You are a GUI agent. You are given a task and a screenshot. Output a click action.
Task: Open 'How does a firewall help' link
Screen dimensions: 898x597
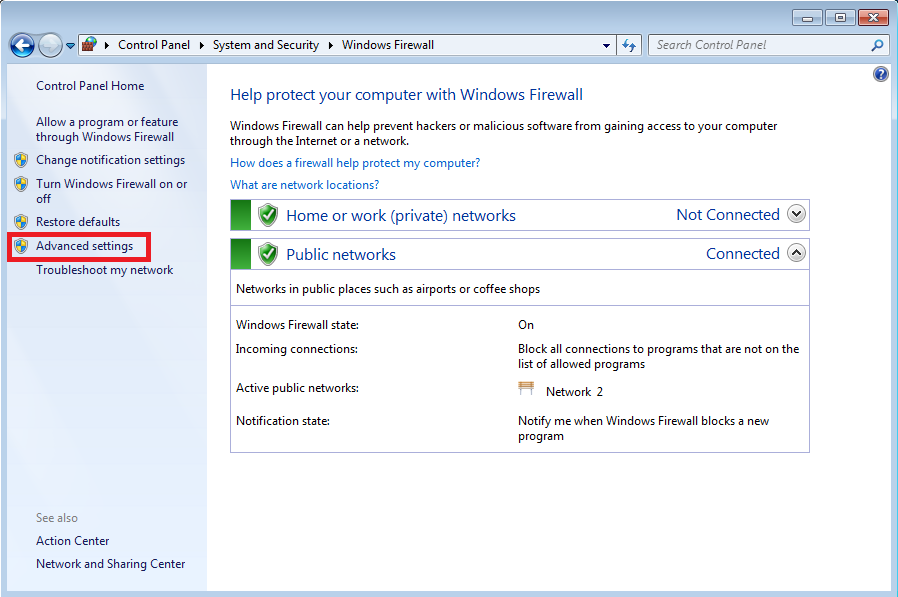(355, 162)
